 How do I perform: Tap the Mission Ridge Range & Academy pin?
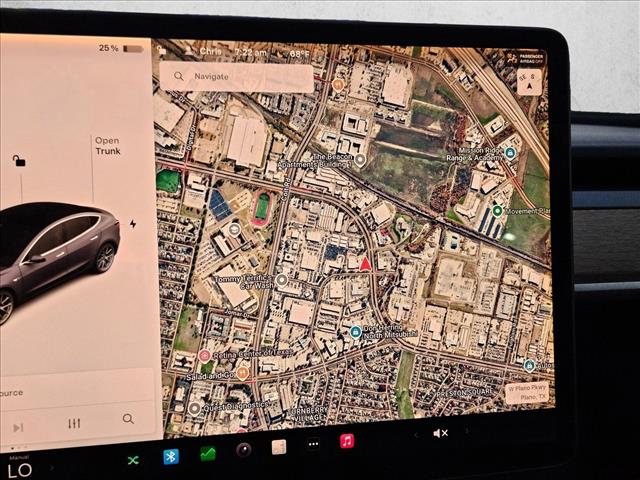pos(510,153)
